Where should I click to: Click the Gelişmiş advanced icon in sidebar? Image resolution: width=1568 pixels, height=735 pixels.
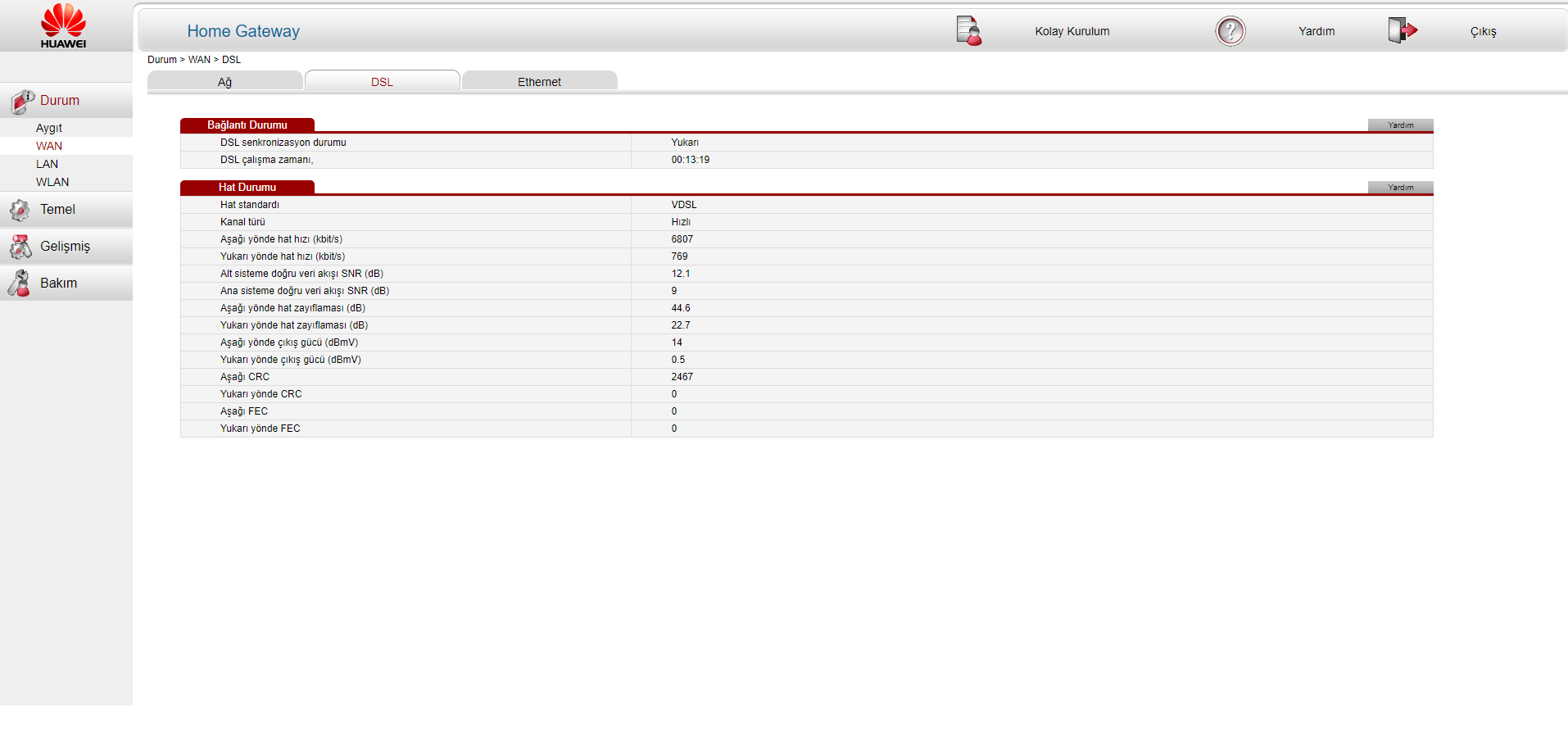pos(20,246)
